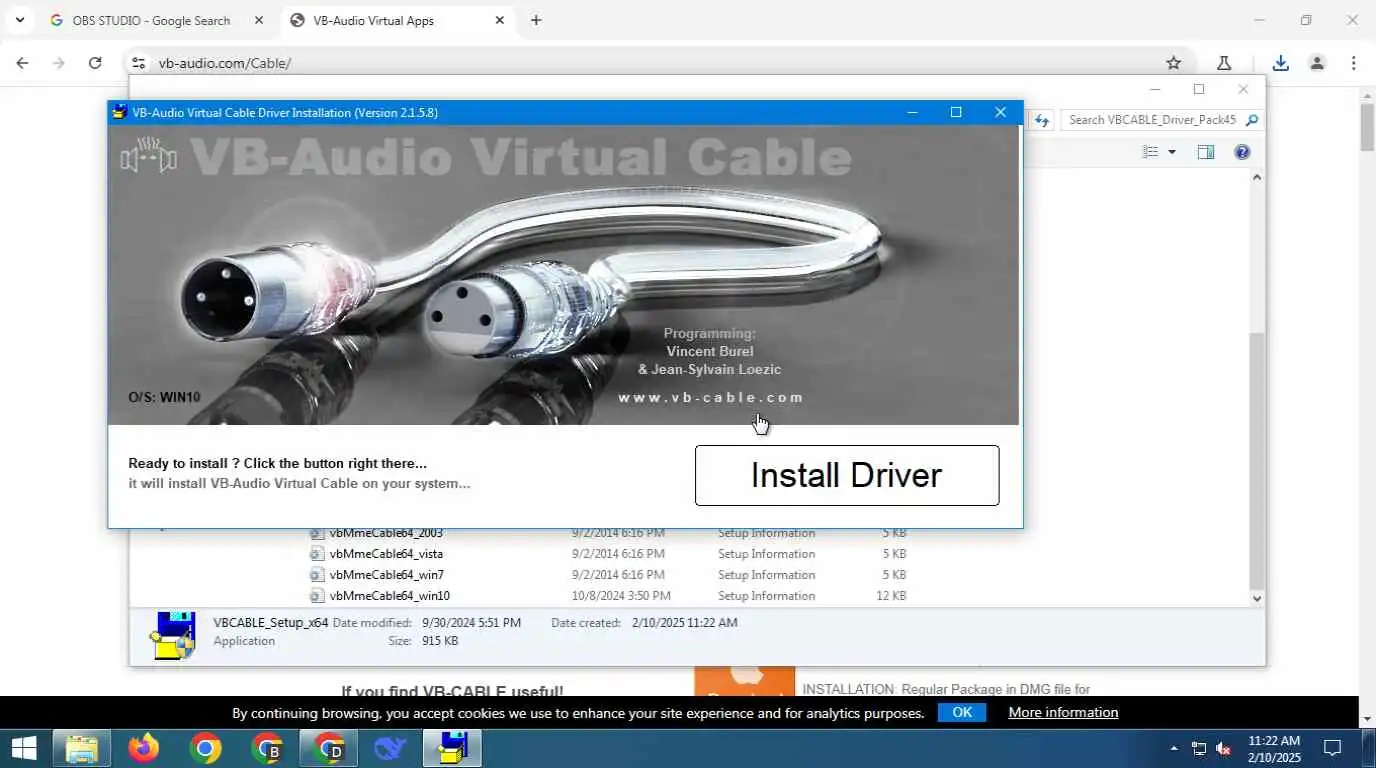Screen dimensions: 1376x768
Task: Open the Windows Start menu
Action: (24, 748)
